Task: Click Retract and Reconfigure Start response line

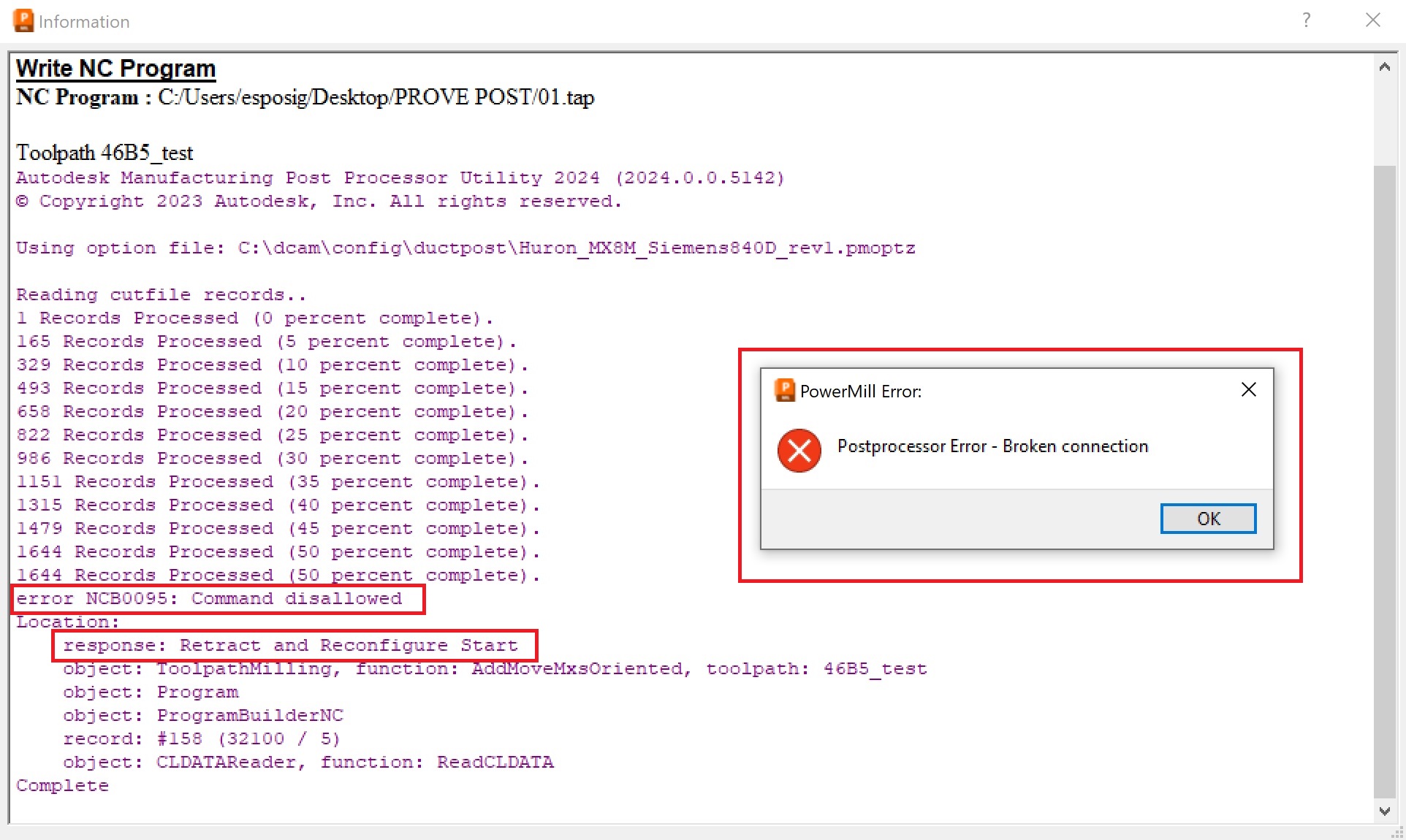Action: tap(290, 646)
